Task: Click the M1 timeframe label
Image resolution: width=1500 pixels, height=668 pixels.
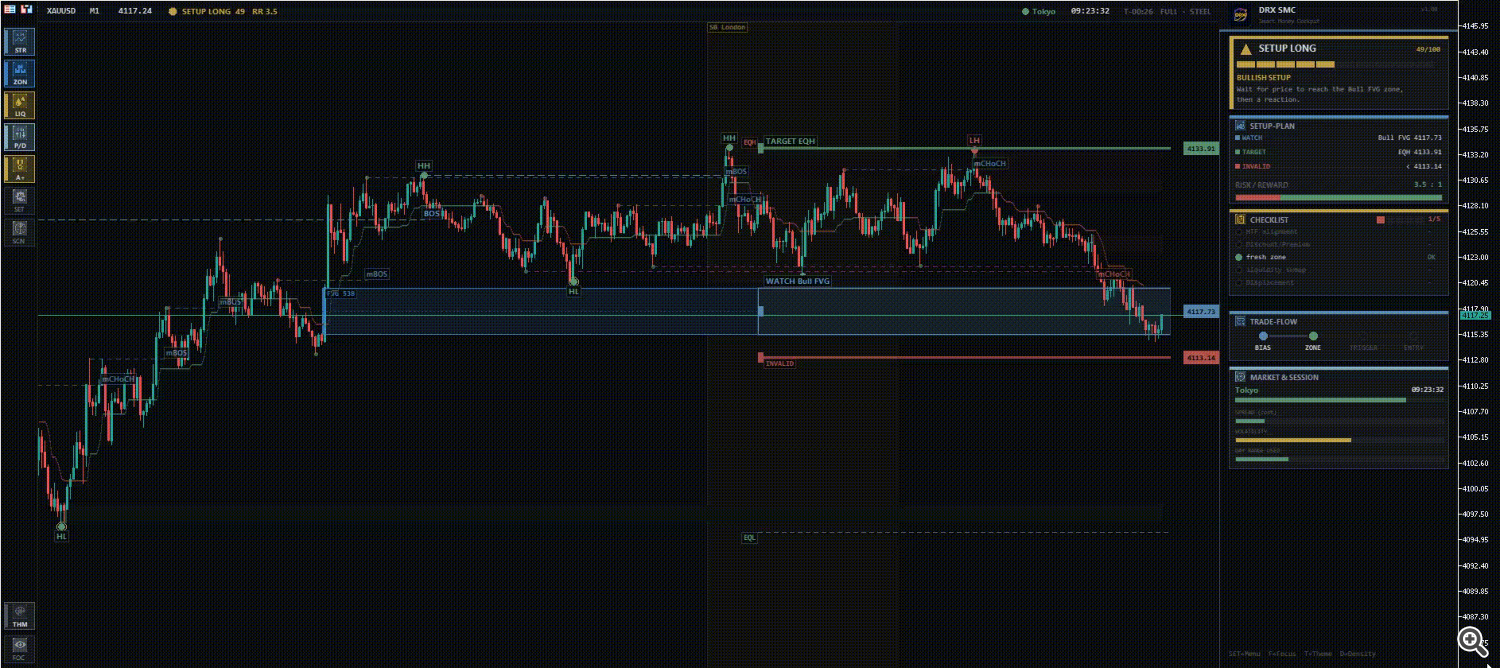Action: (x=94, y=11)
